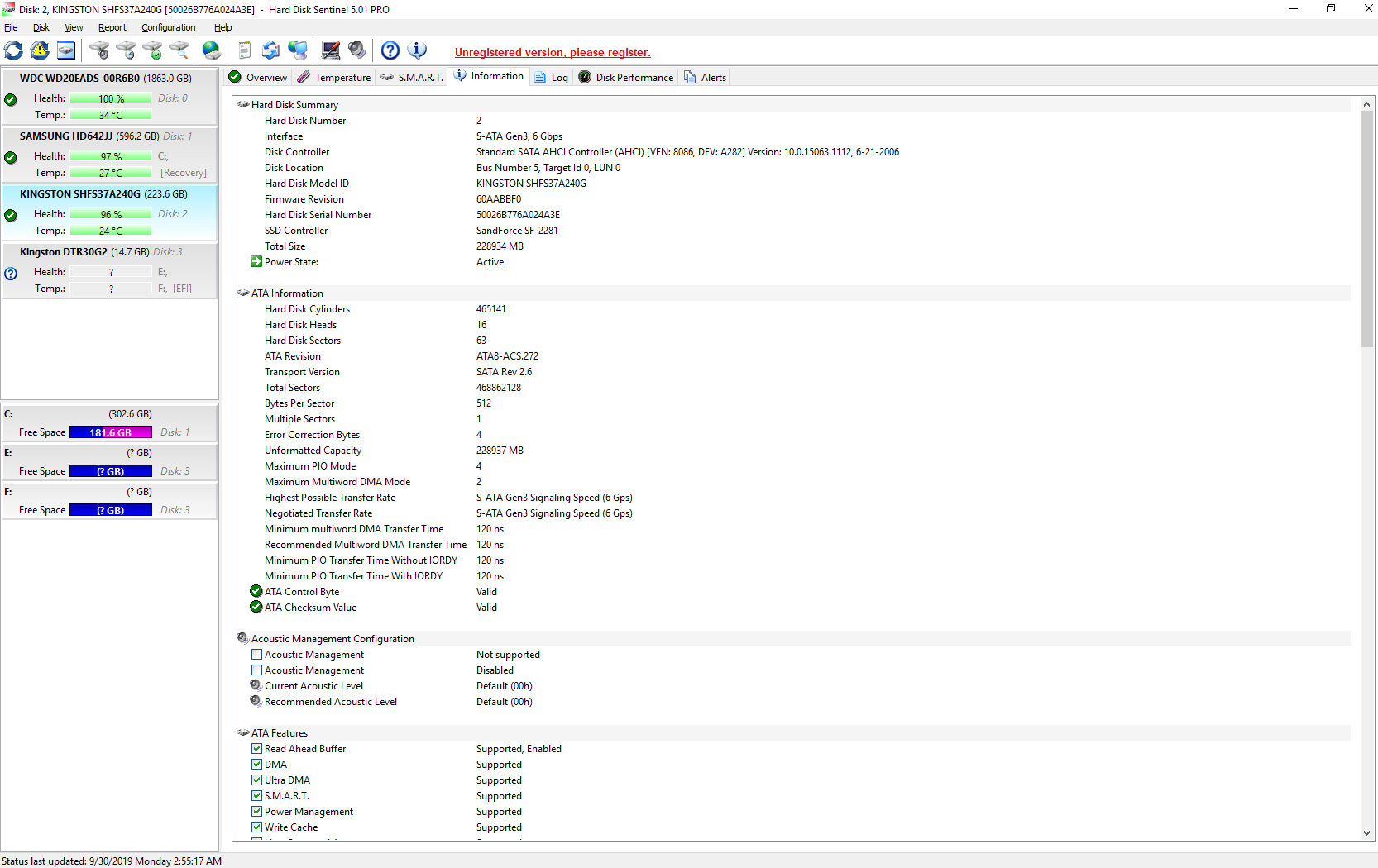The height and width of the screenshot is (868, 1378).
Task: Click the green arrow icon beside Power State
Action: click(256, 261)
